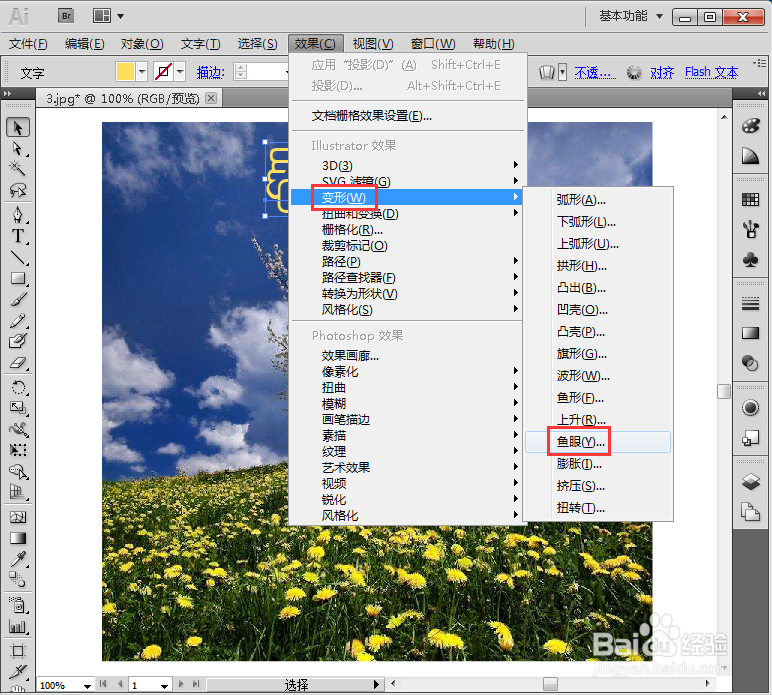Open the Stroke panel lines icon
The width and height of the screenshot is (772, 695).
750,304
